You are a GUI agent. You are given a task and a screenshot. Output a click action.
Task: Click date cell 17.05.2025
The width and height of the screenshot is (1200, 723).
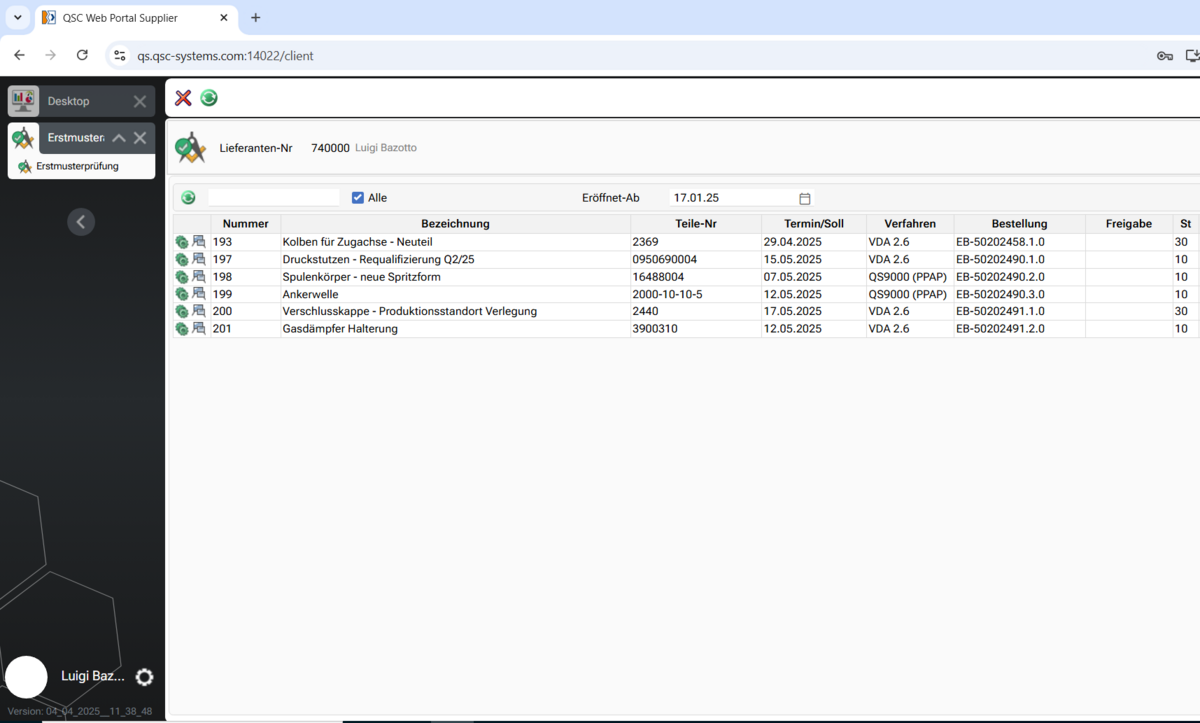[x=793, y=311]
